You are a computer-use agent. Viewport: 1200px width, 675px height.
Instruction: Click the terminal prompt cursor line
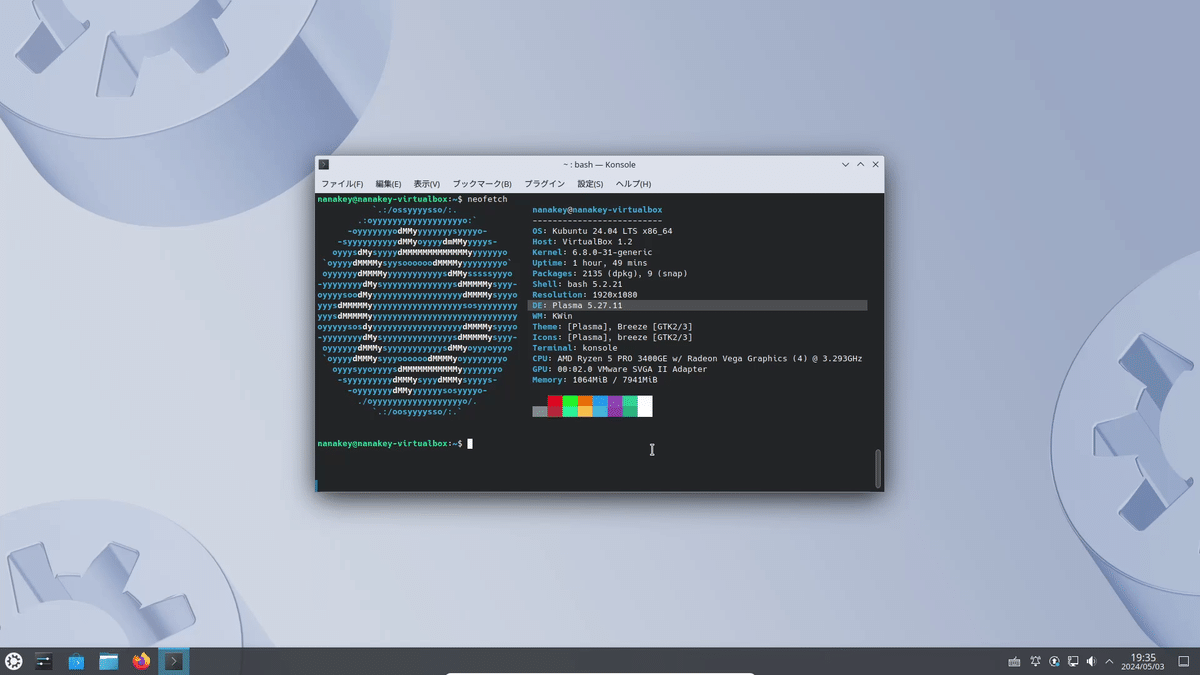click(394, 443)
